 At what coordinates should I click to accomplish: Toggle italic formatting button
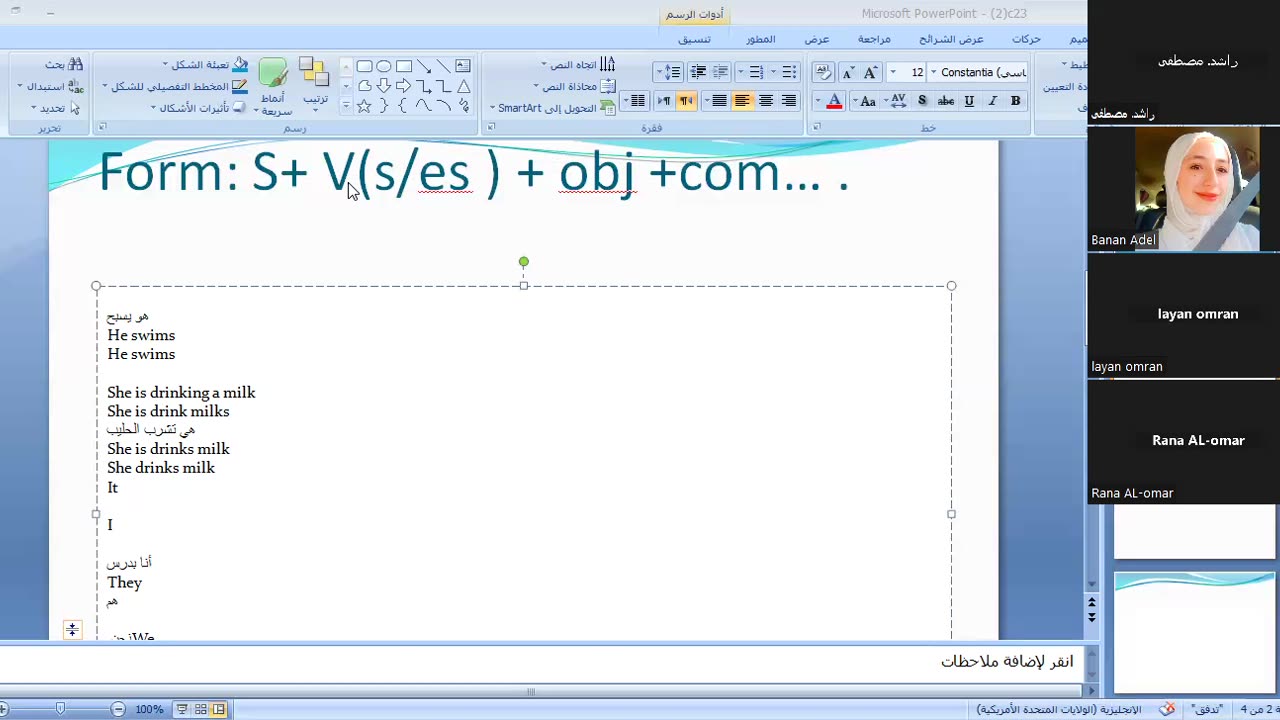pos(993,101)
